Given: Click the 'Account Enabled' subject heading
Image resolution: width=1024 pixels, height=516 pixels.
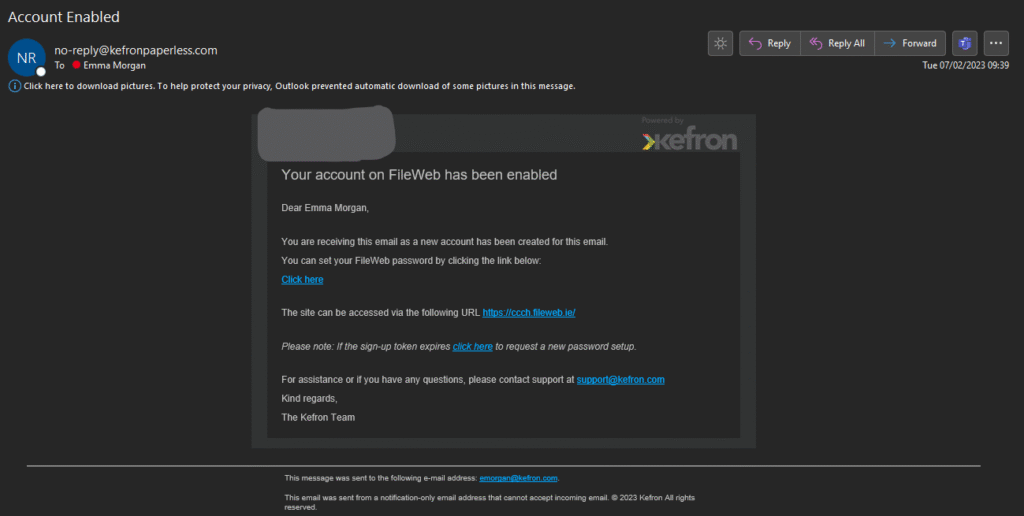Looking at the screenshot, I should (x=64, y=17).
